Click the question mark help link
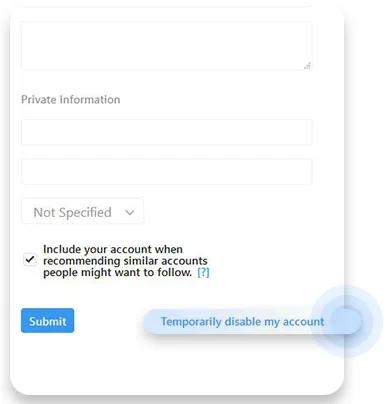Viewport: 390px width, 404px height. (x=203, y=272)
